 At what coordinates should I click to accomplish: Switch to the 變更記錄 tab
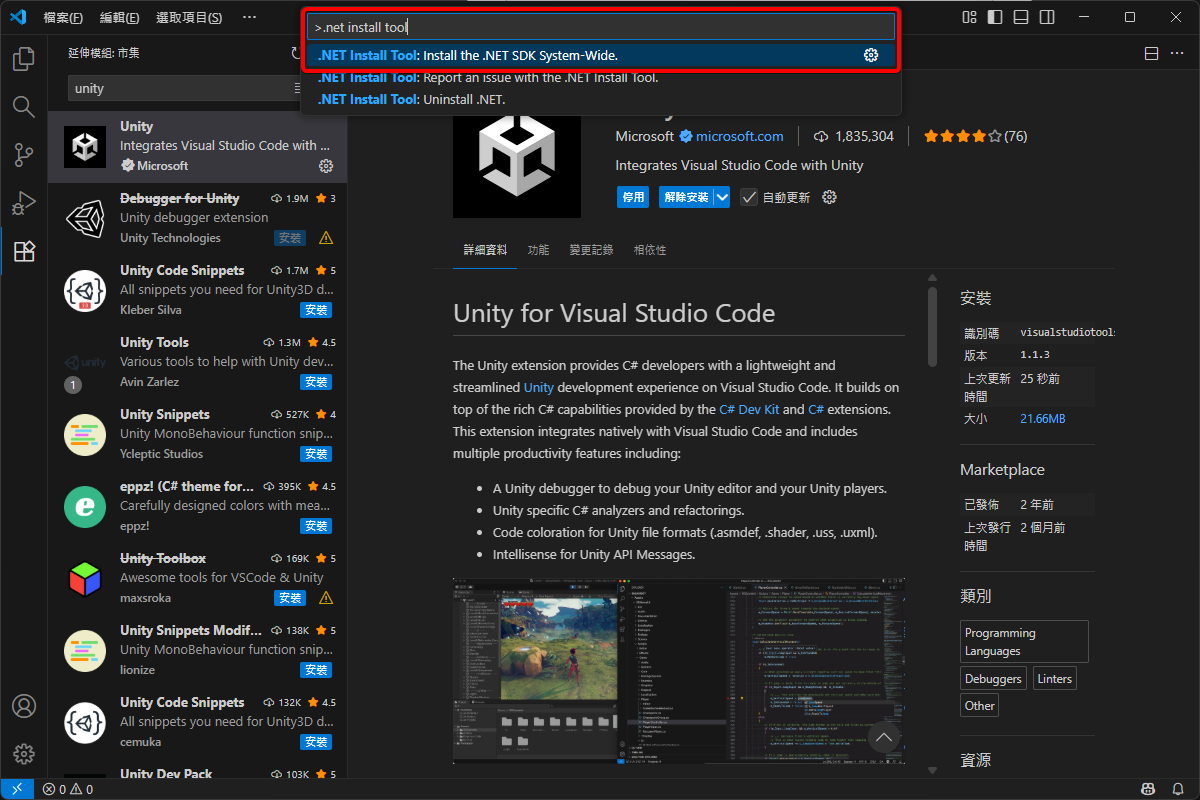591,250
